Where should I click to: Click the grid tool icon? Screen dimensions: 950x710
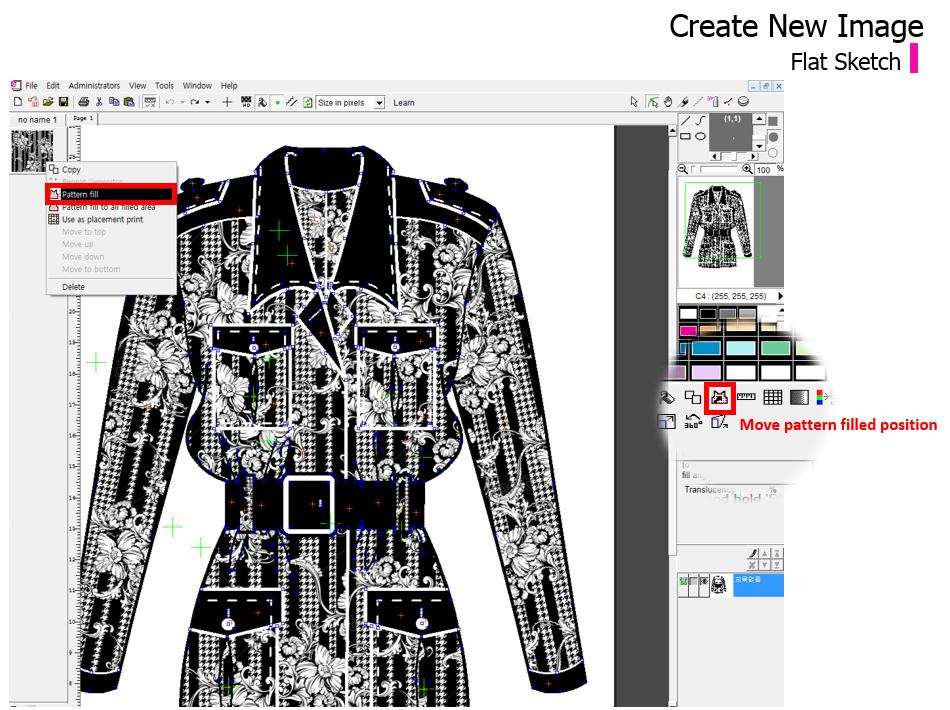[773, 397]
